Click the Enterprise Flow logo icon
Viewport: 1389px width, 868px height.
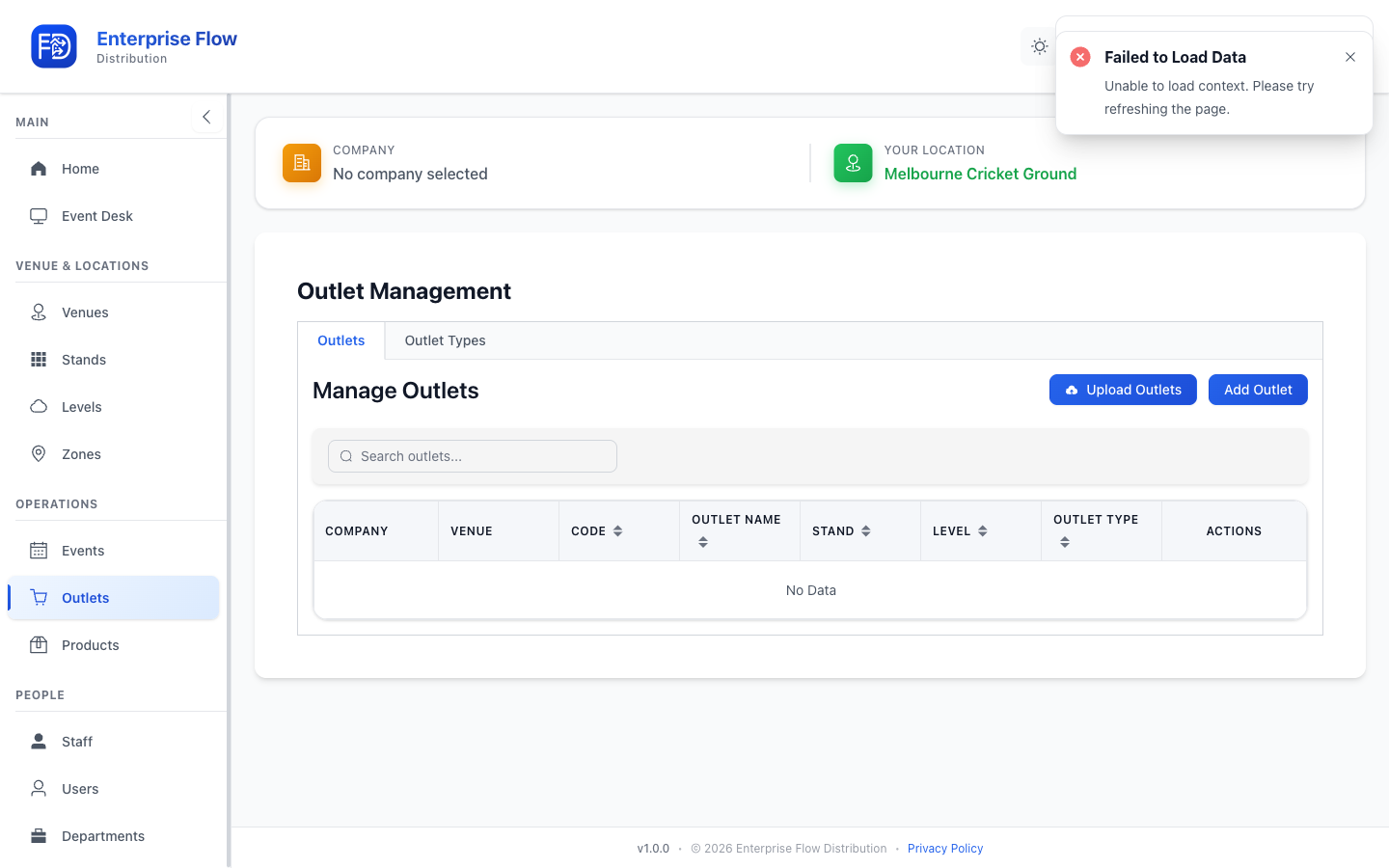(x=54, y=46)
